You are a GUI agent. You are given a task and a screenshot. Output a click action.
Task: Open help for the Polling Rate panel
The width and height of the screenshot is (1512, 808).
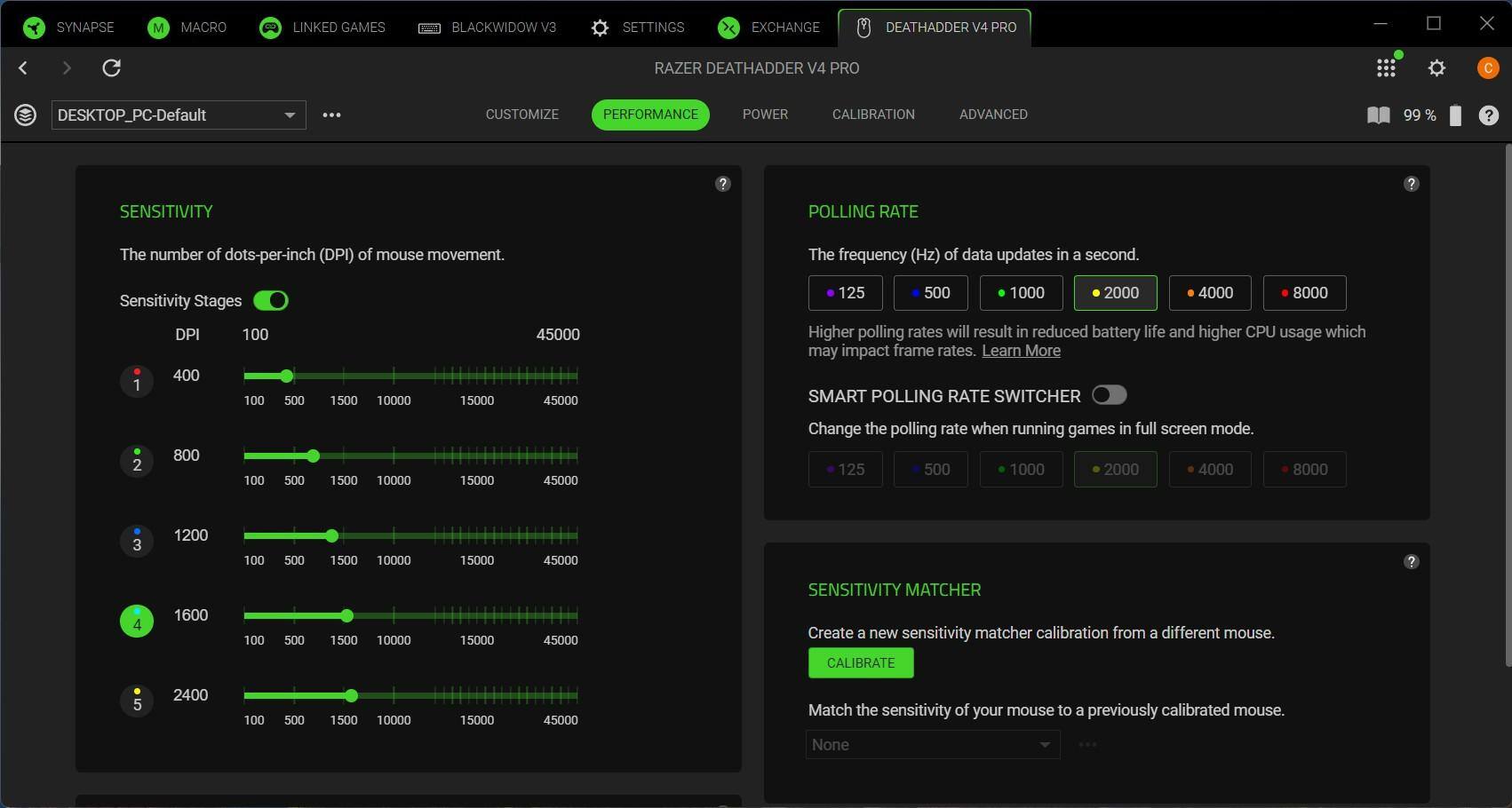tap(1411, 184)
